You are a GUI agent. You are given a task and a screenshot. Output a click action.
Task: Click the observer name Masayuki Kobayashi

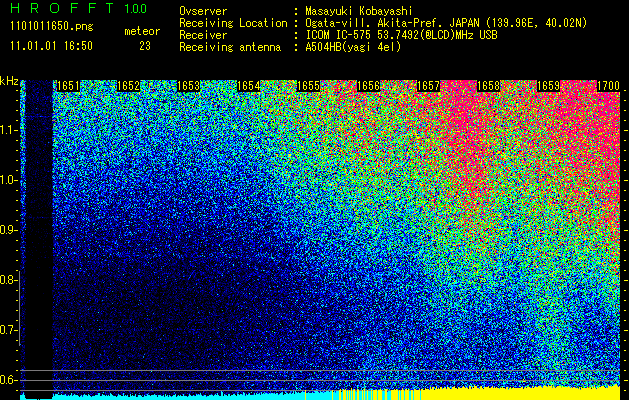tap(359, 11)
